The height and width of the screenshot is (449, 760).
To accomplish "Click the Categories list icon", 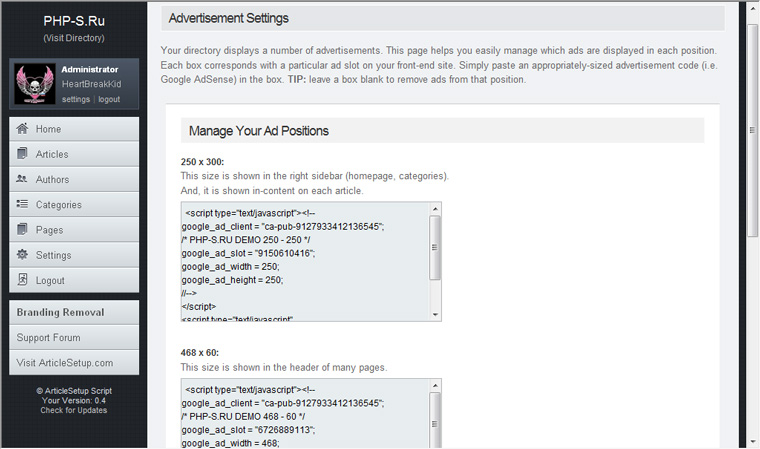I will point(22,204).
